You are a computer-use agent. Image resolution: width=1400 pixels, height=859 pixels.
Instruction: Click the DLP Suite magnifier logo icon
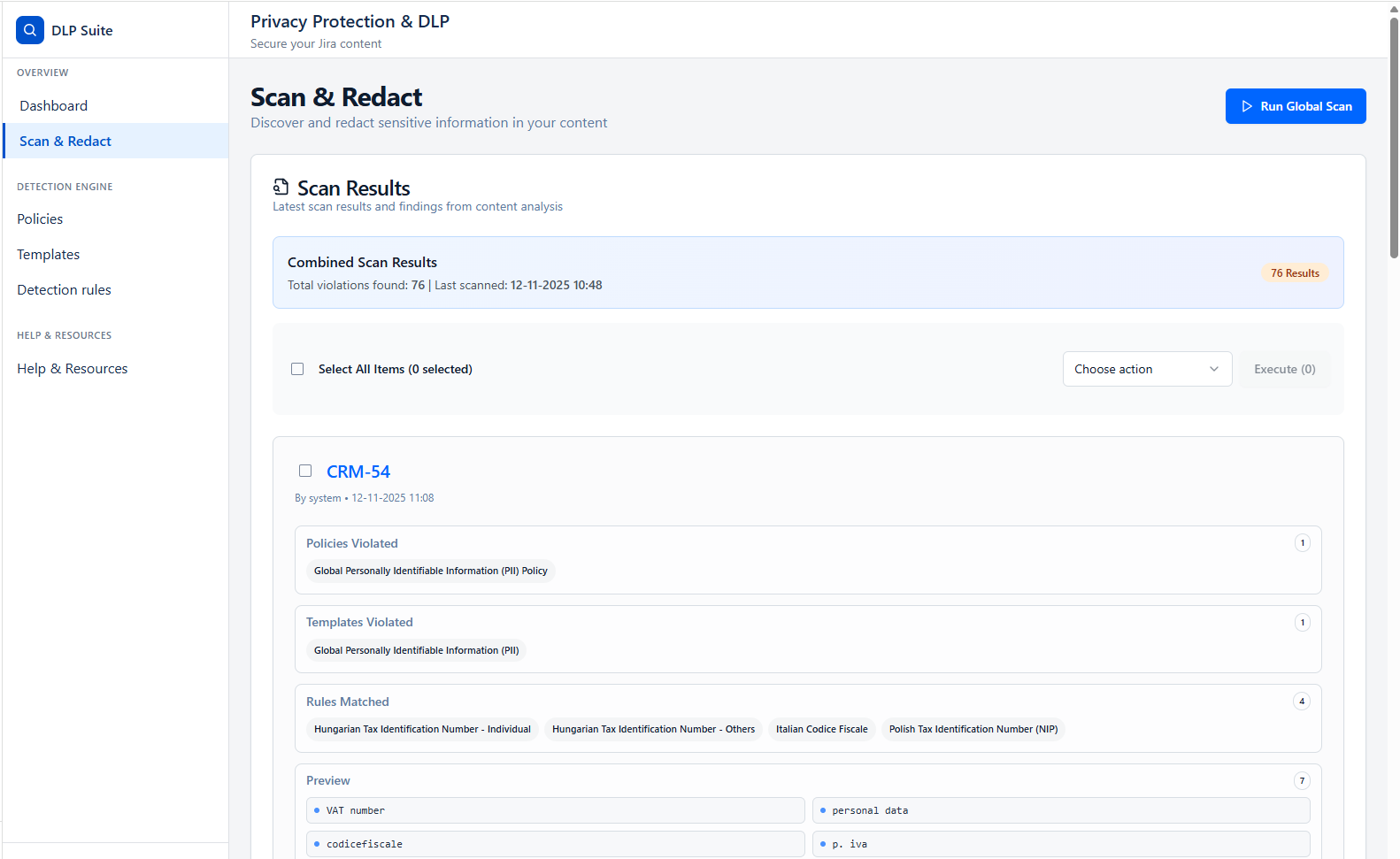[x=30, y=30]
